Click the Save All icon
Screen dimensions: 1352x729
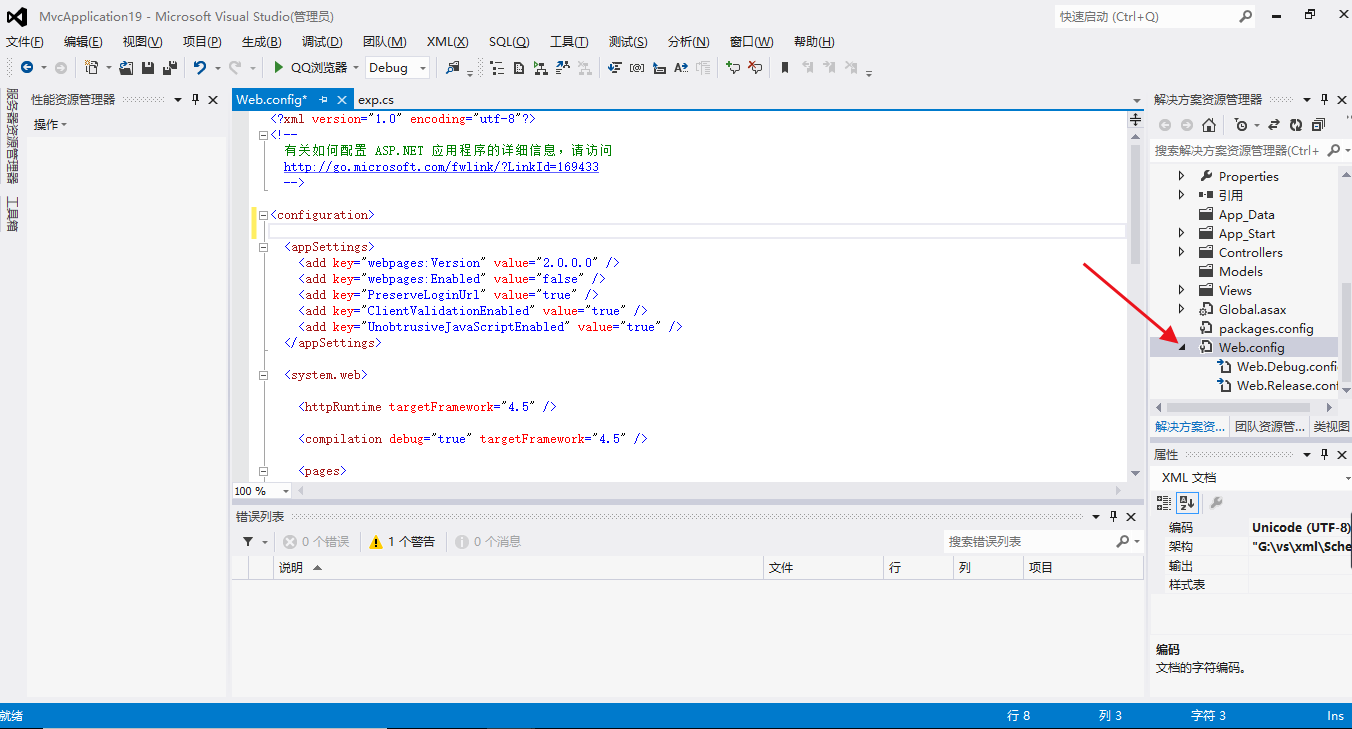coord(169,68)
